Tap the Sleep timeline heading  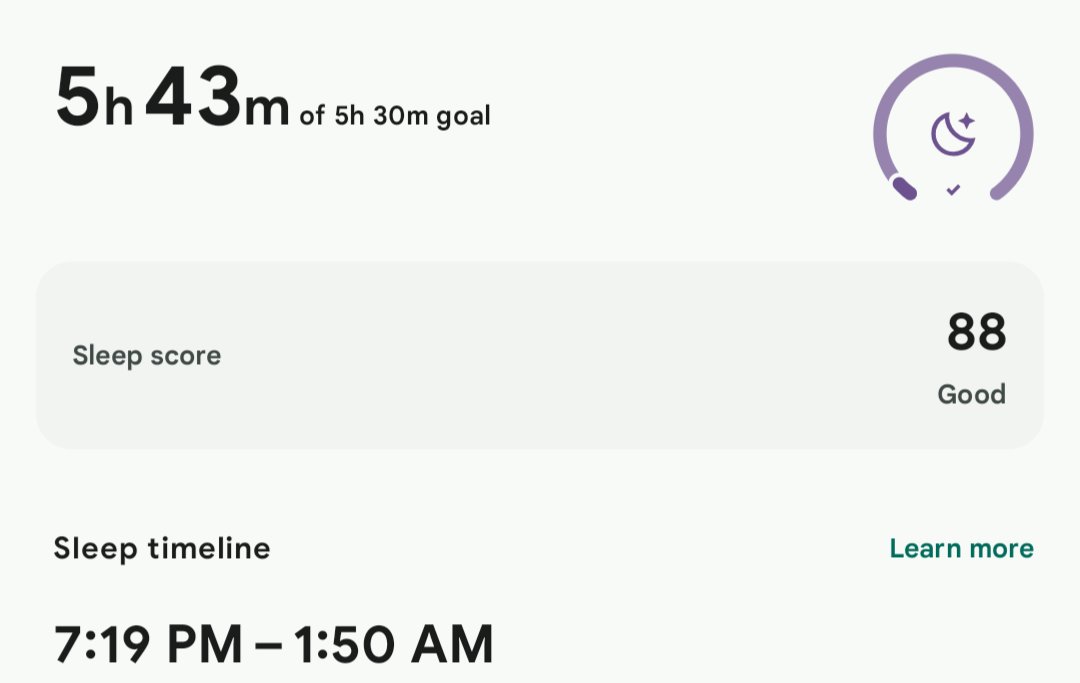tap(162, 549)
